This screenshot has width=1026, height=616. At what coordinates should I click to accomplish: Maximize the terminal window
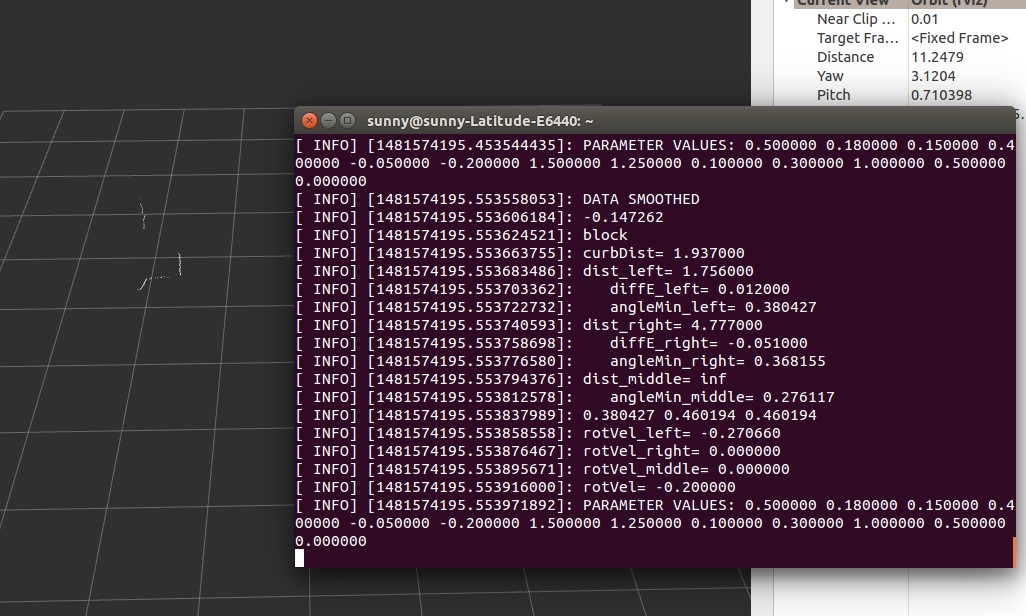pyautogui.click(x=347, y=120)
